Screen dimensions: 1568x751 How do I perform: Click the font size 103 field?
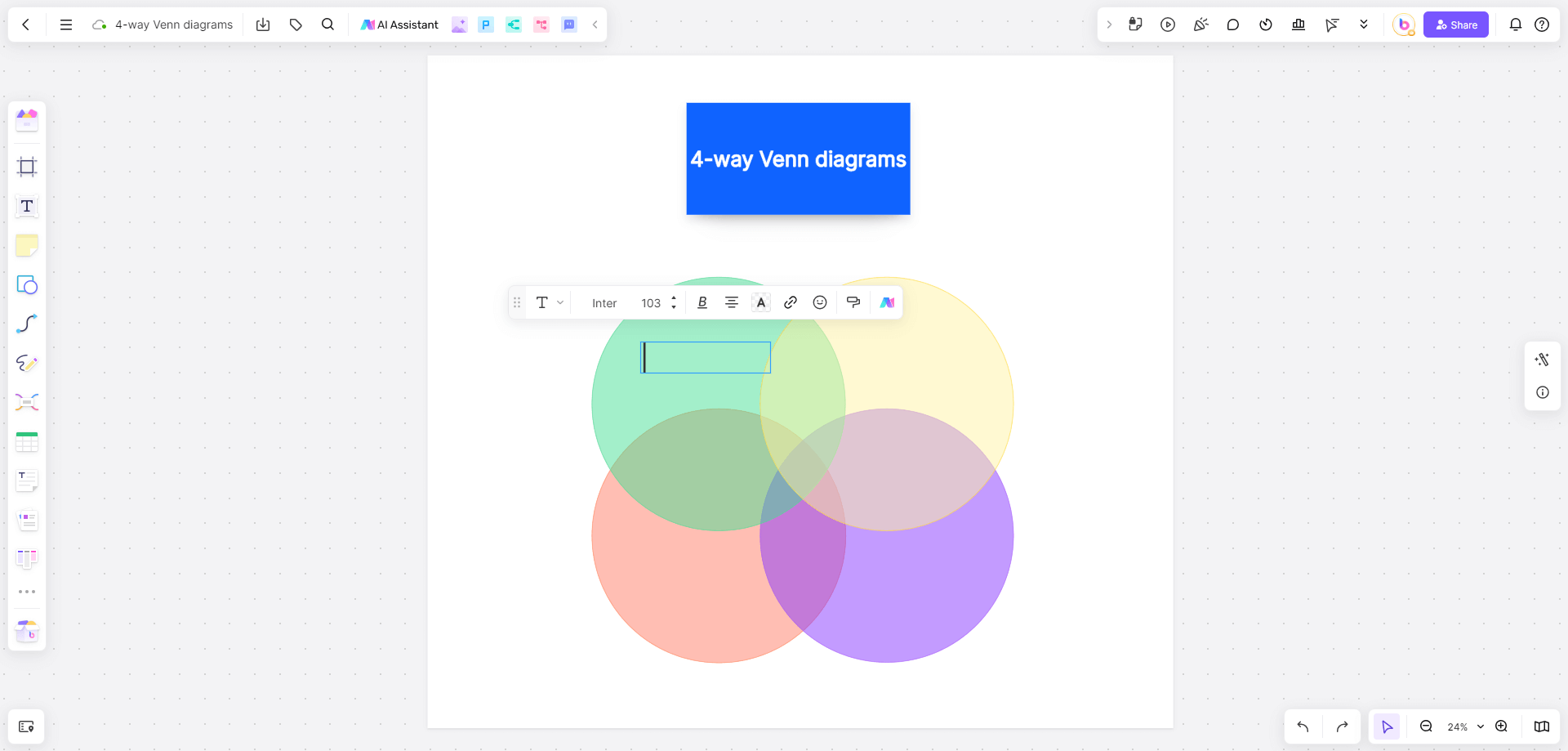(651, 303)
